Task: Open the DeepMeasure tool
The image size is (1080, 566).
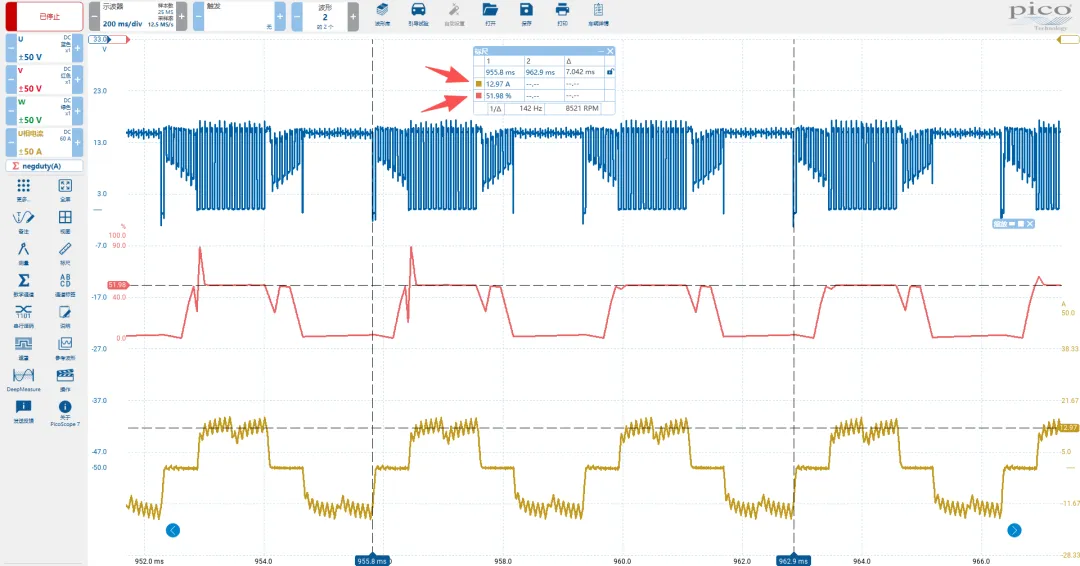Action: click(x=24, y=376)
